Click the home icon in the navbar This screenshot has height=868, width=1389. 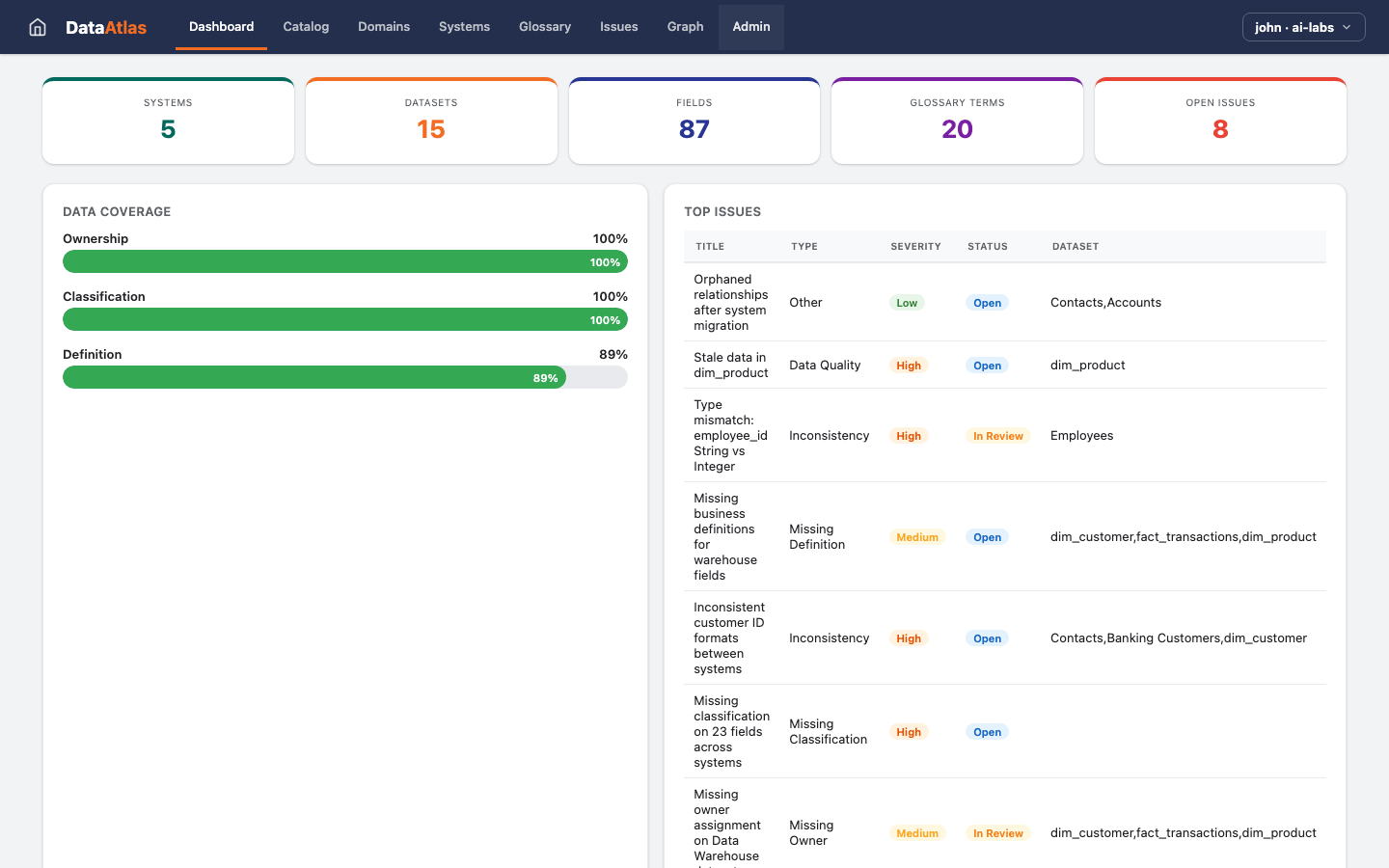coord(37,26)
